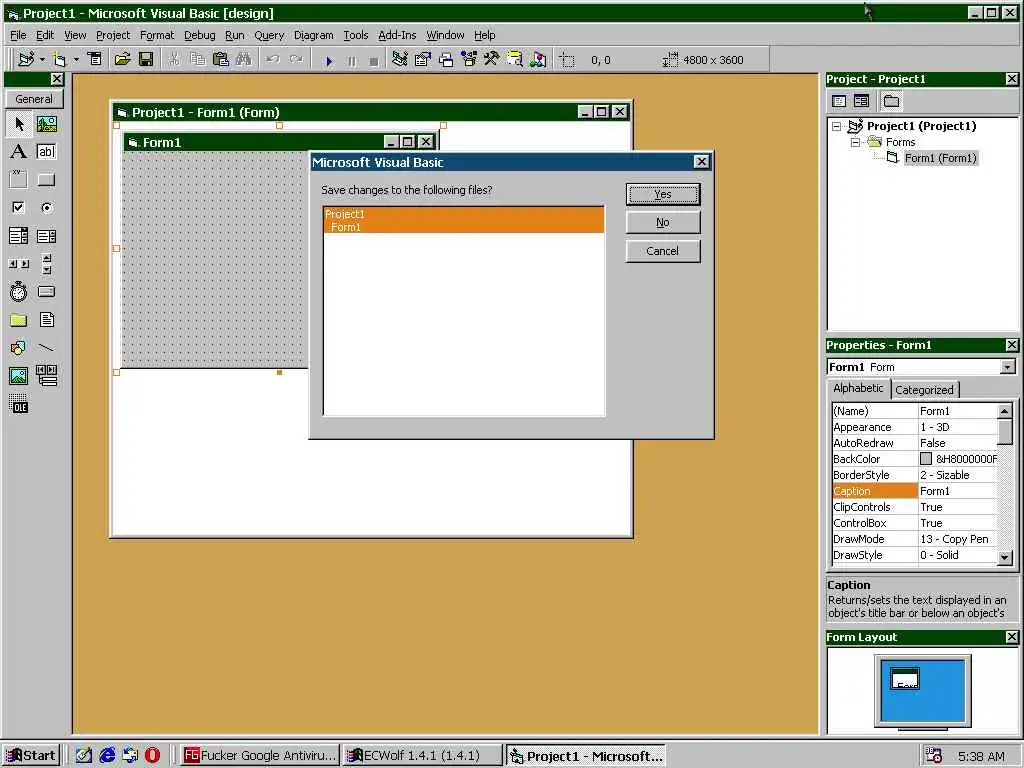Click View Object icon in Project panel

(x=861, y=101)
